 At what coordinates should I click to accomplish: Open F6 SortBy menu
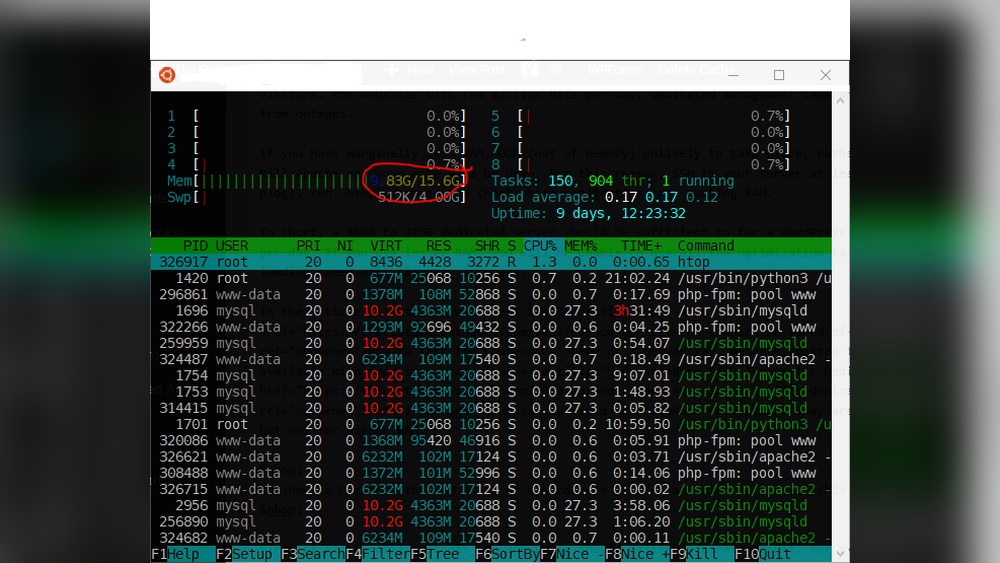(508, 554)
